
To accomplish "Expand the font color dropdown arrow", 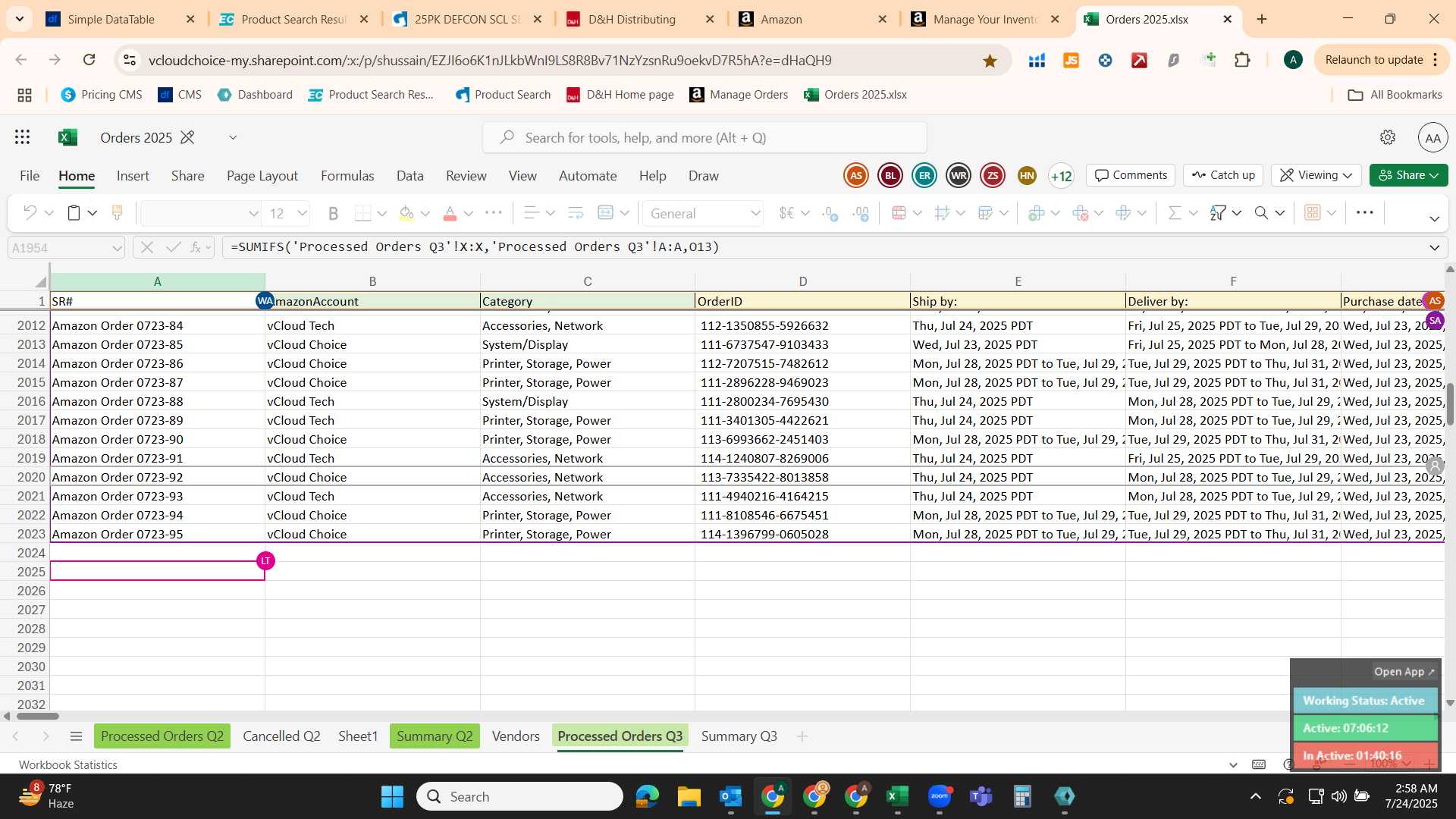I will click(x=469, y=213).
